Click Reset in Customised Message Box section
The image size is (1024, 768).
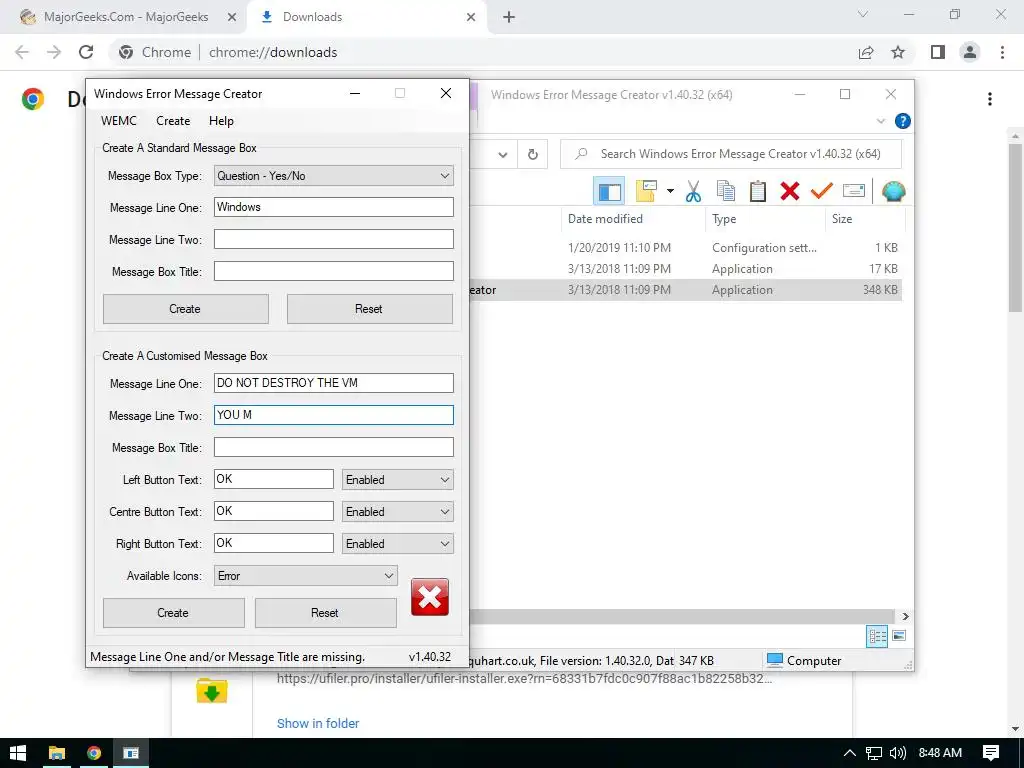(325, 613)
